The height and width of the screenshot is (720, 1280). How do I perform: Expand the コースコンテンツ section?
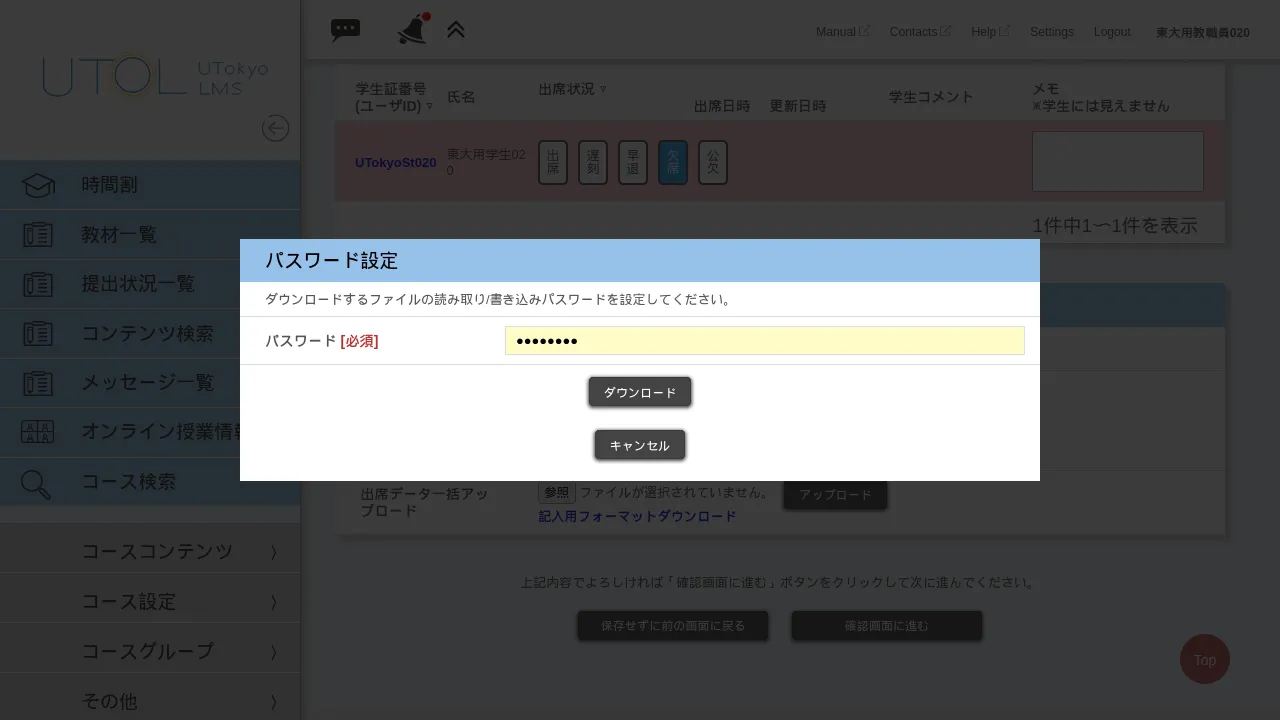[x=155, y=551]
